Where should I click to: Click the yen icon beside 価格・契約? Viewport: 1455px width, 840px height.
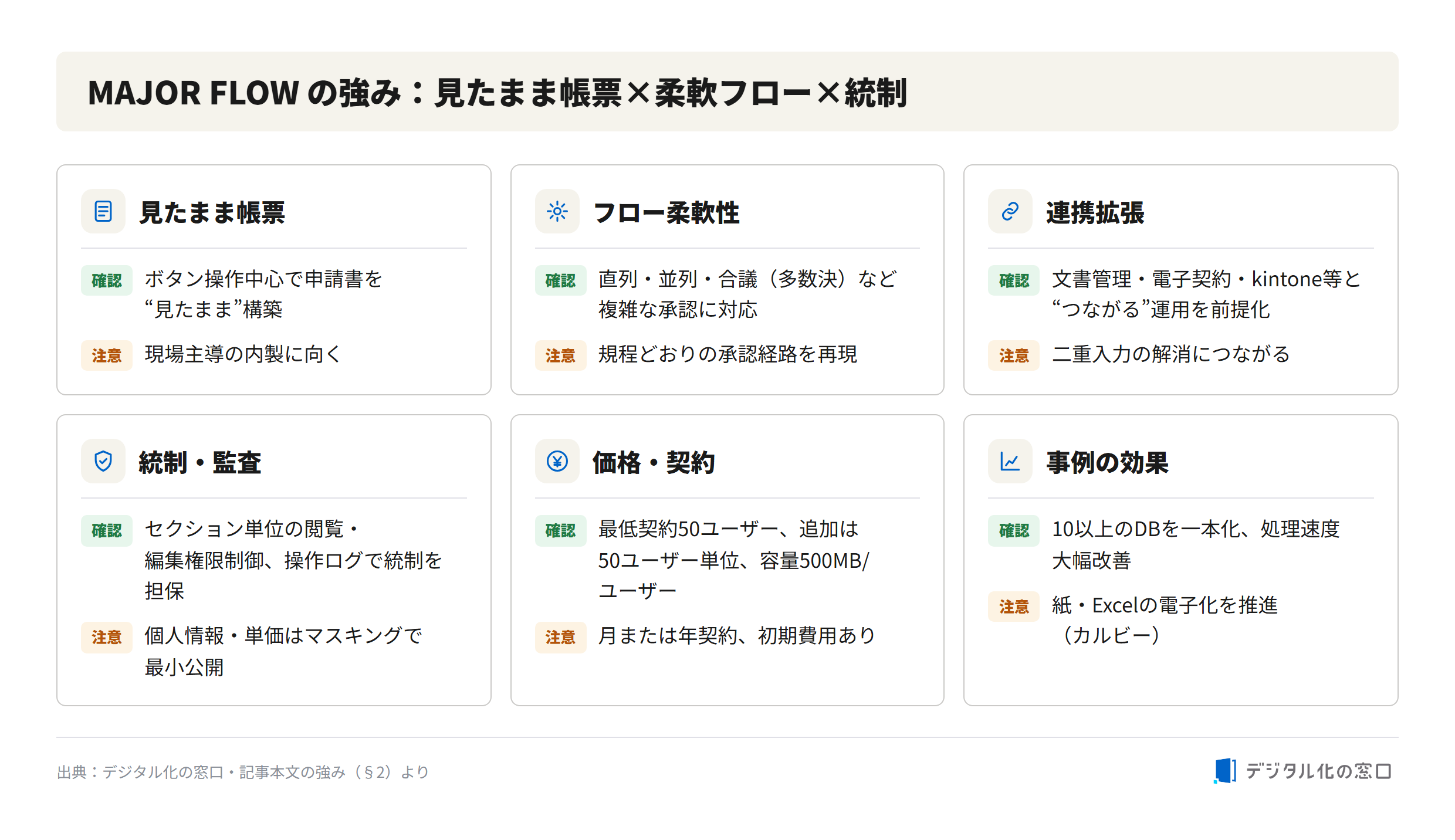click(557, 461)
